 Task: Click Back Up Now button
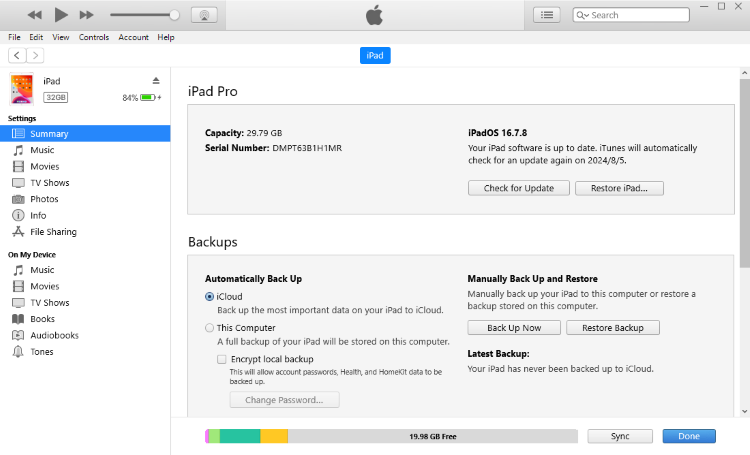click(x=513, y=328)
